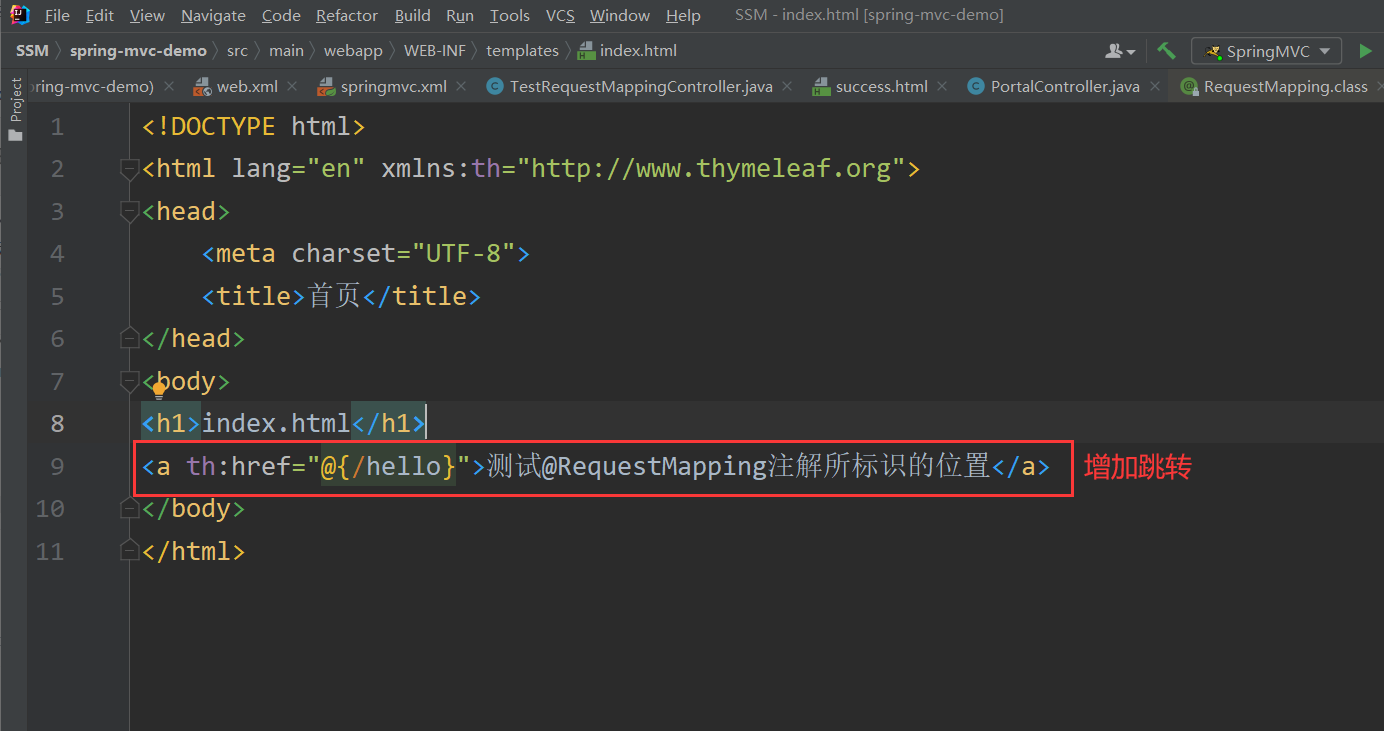Open the VCS menu

[560, 15]
